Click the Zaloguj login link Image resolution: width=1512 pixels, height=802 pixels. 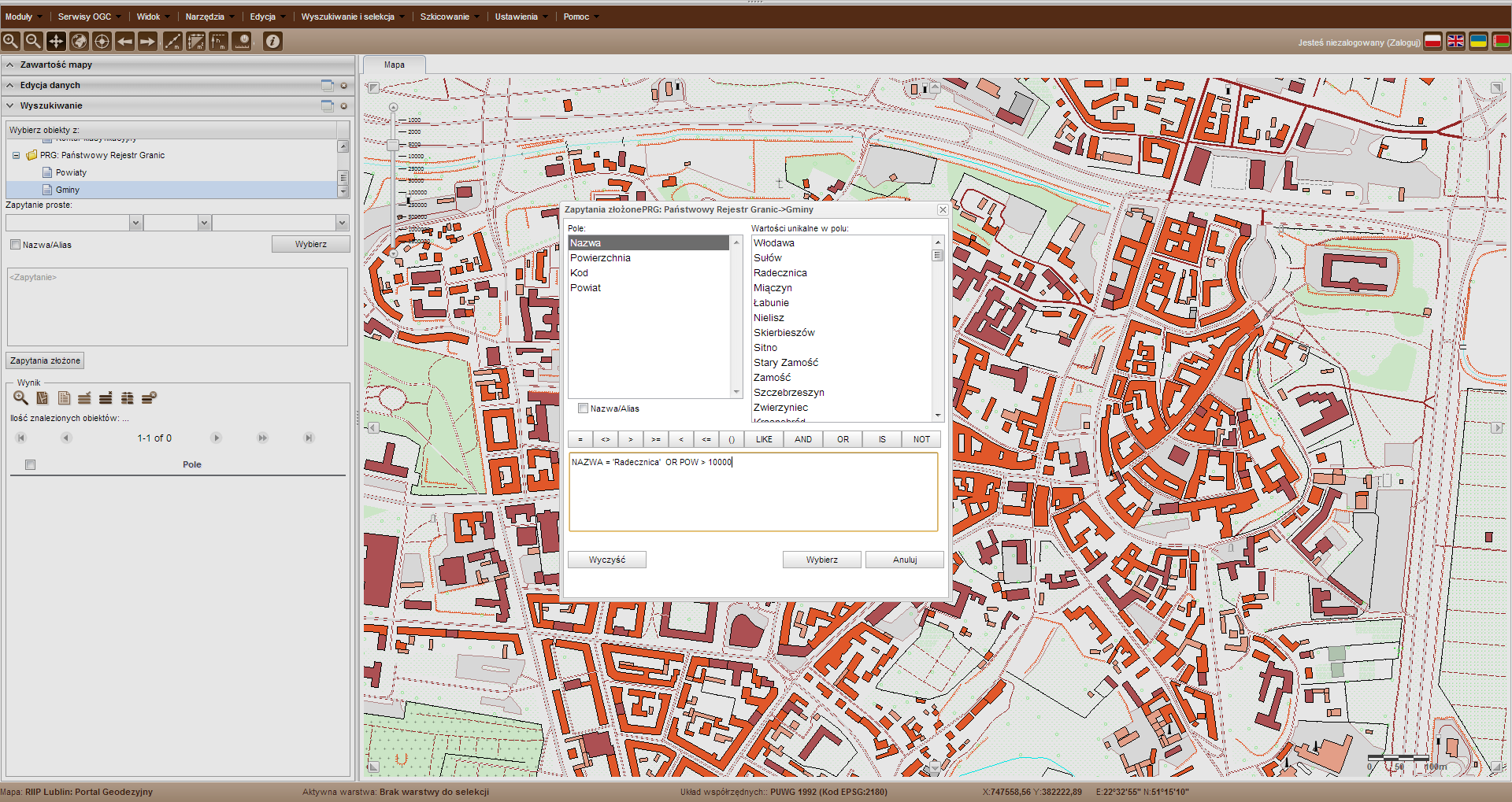1403,43
